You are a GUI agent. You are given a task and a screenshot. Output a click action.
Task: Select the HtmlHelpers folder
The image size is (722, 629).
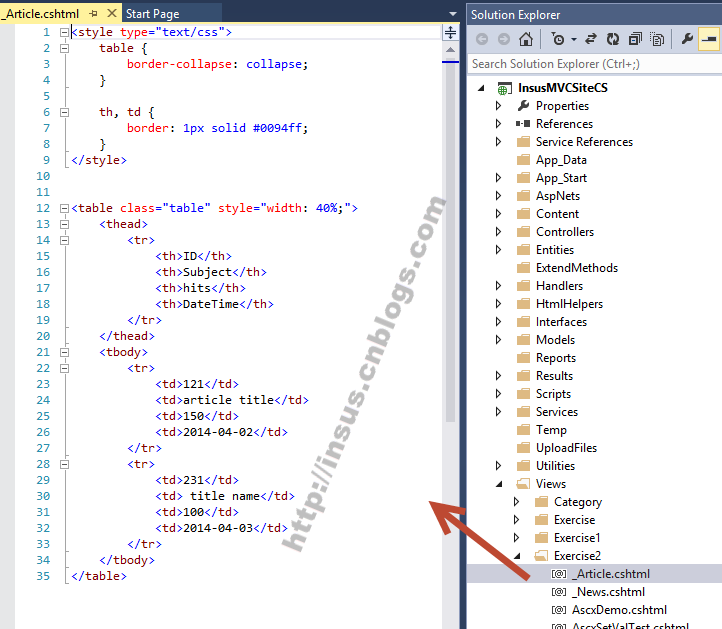[569, 304]
